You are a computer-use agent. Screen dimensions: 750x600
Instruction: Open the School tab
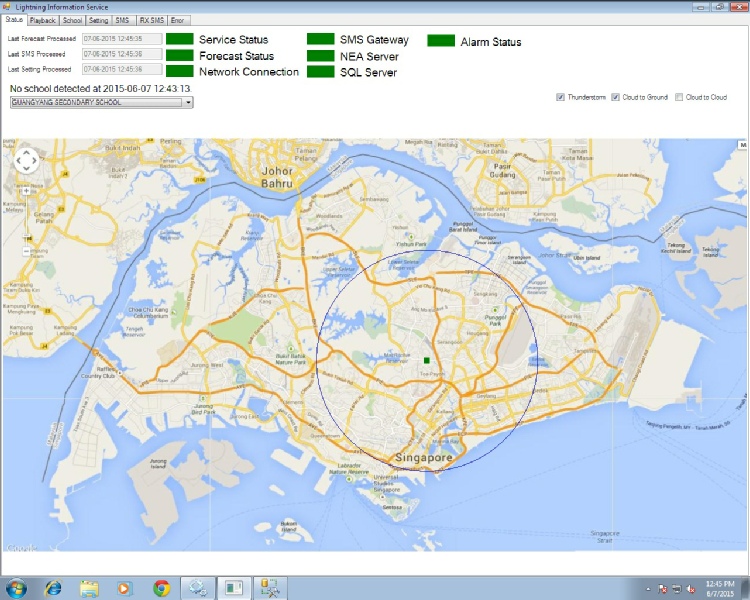[x=72, y=20]
